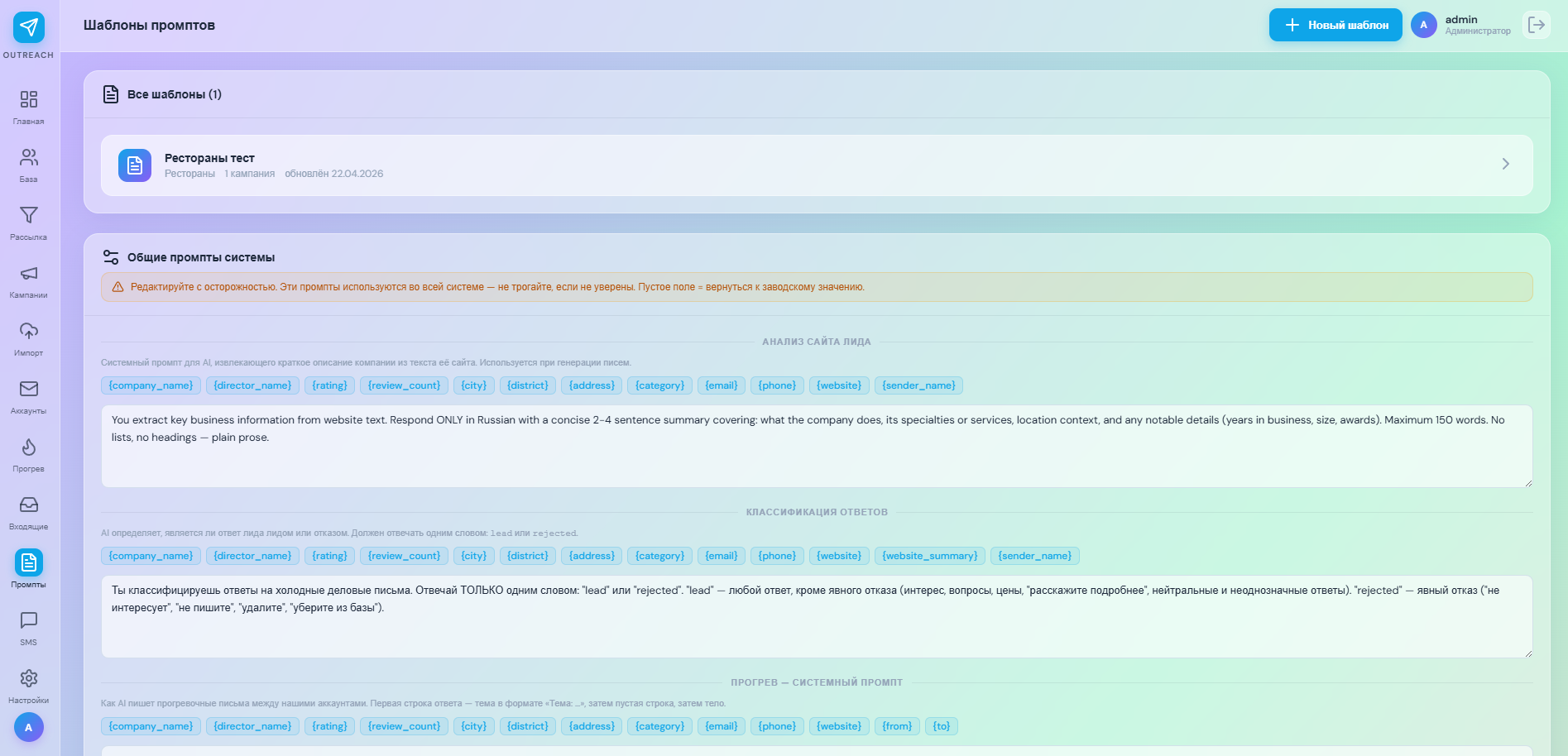
Task: Select the Промпты sidebar item
Action: pyautogui.click(x=29, y=571)
